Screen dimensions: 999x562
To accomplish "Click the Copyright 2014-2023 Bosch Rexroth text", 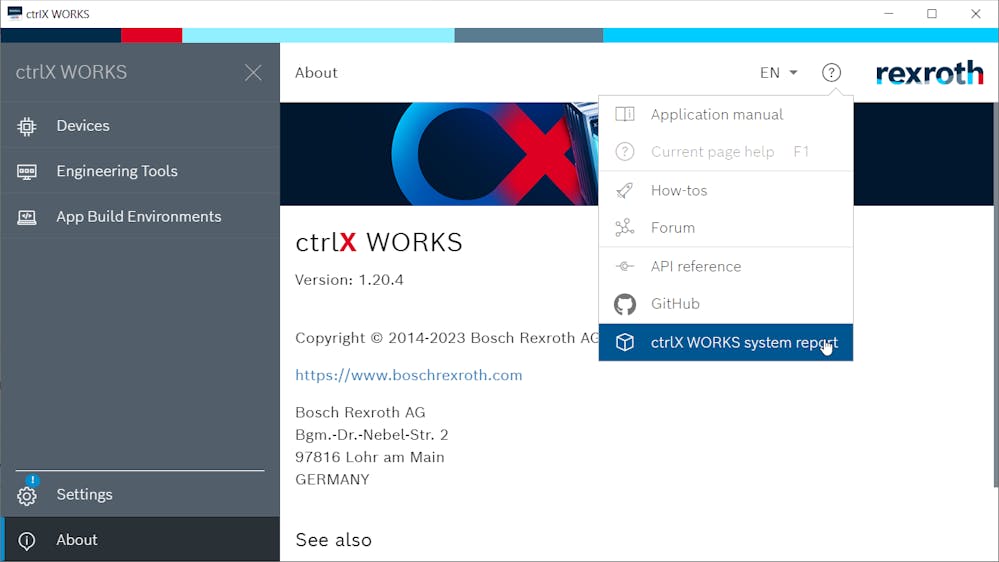I will [x=447, y=338].
